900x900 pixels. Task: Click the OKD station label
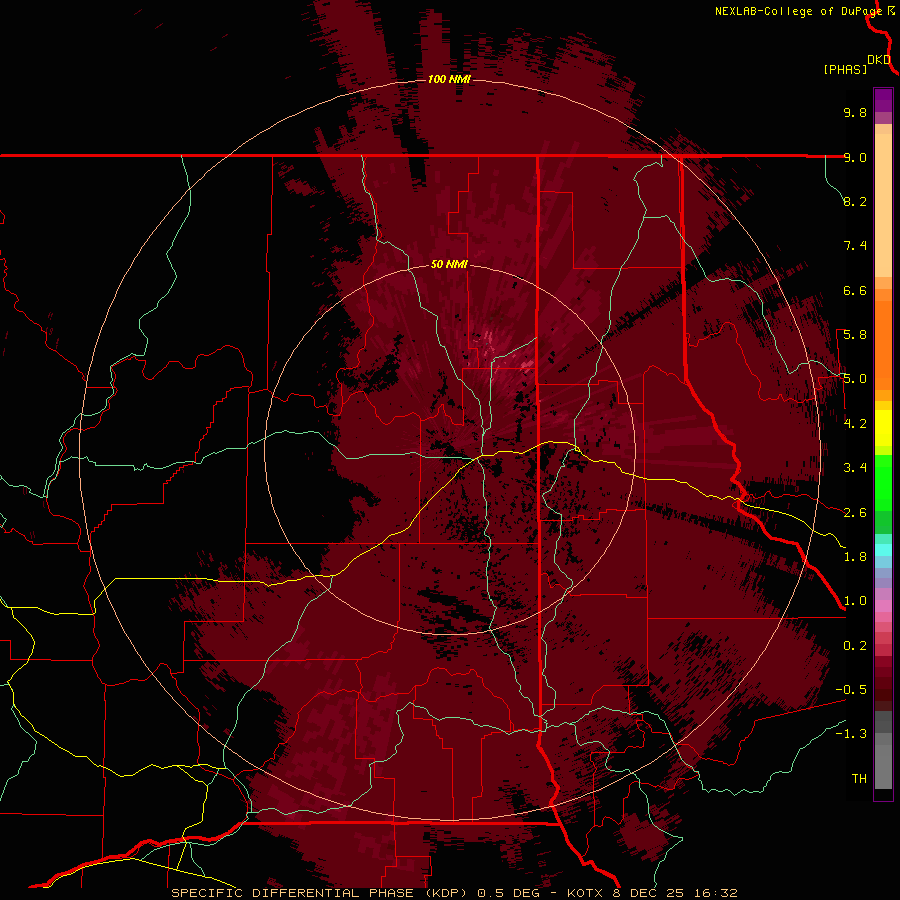coord(879,60)
